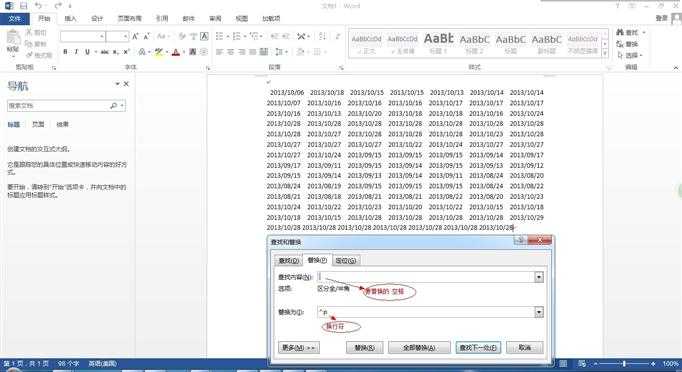Toggle Subscript formatting
Image resolution: width=682 pixels, height=372 pixels.
(x=115, y=52)
